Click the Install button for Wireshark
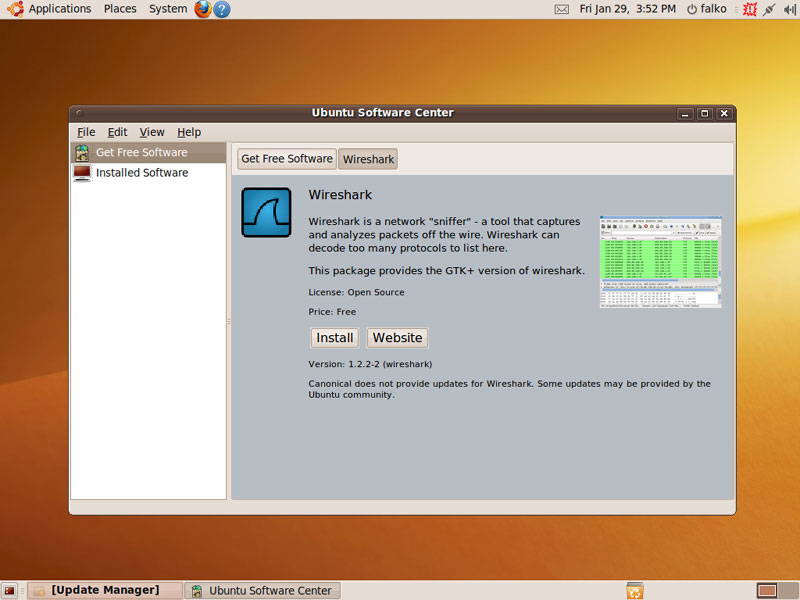Image resolution: width=800 pixels, height=600 pixels. click(334, 338)
